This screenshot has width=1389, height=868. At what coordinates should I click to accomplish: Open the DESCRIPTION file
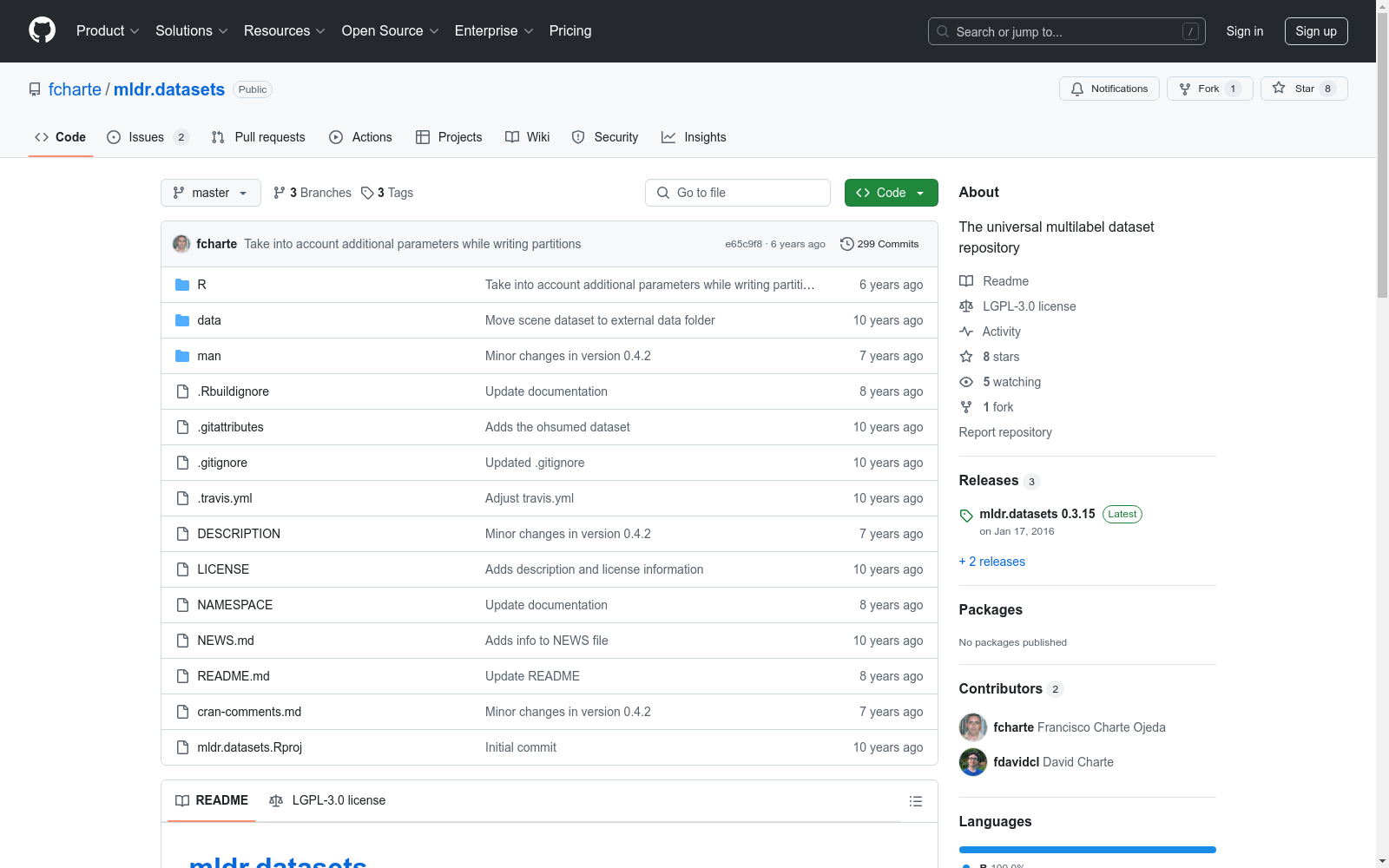pyautogui.click(x=239, y=534)
